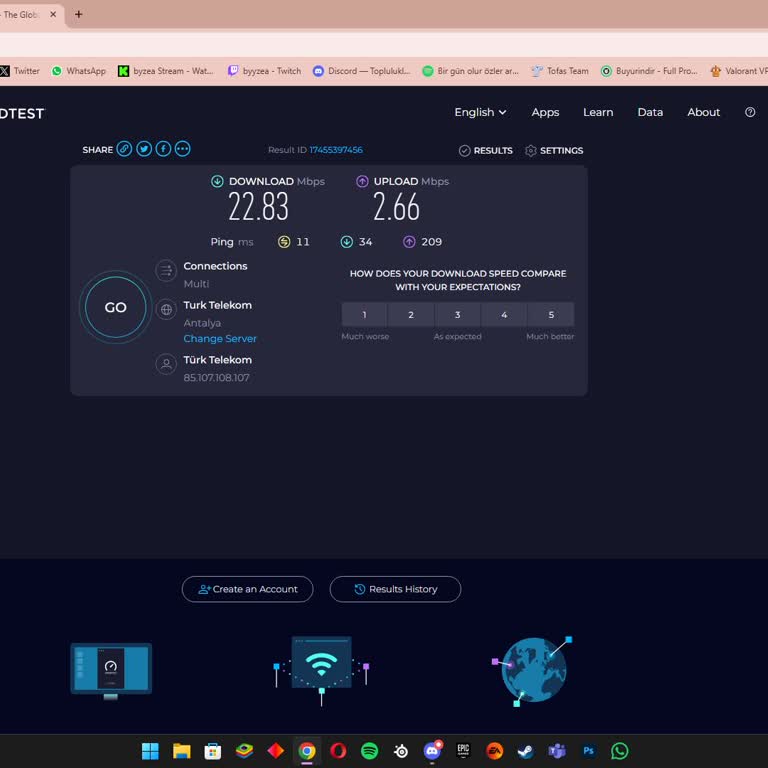Click the server globe icon

(166, 310)
